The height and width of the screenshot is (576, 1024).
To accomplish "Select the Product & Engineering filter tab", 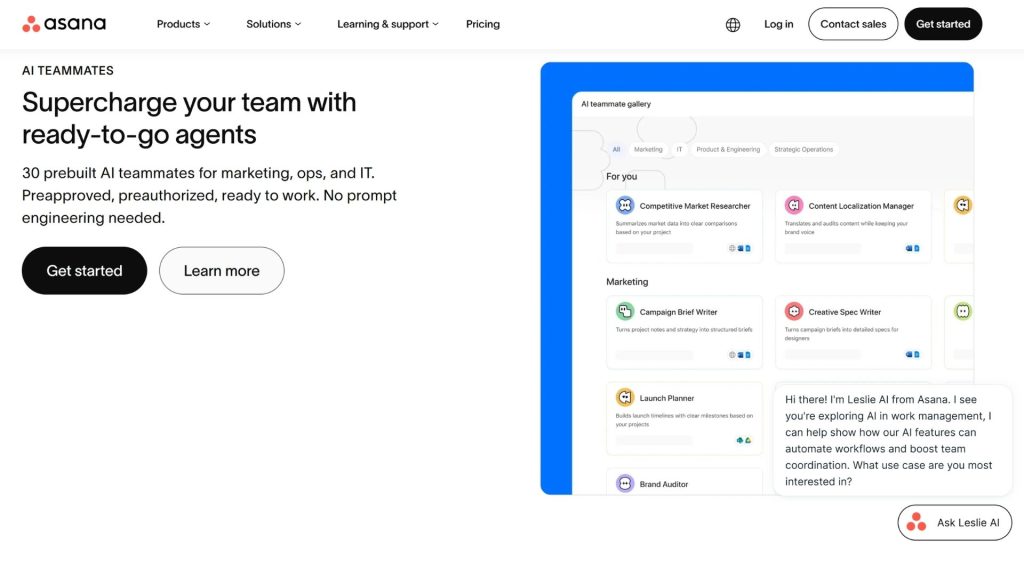I will click(x=728, y=150).
